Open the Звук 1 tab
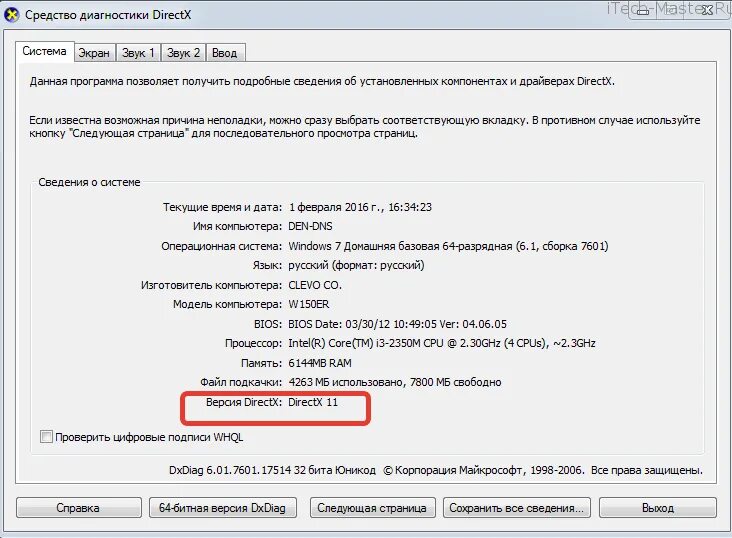 (138, 53)
